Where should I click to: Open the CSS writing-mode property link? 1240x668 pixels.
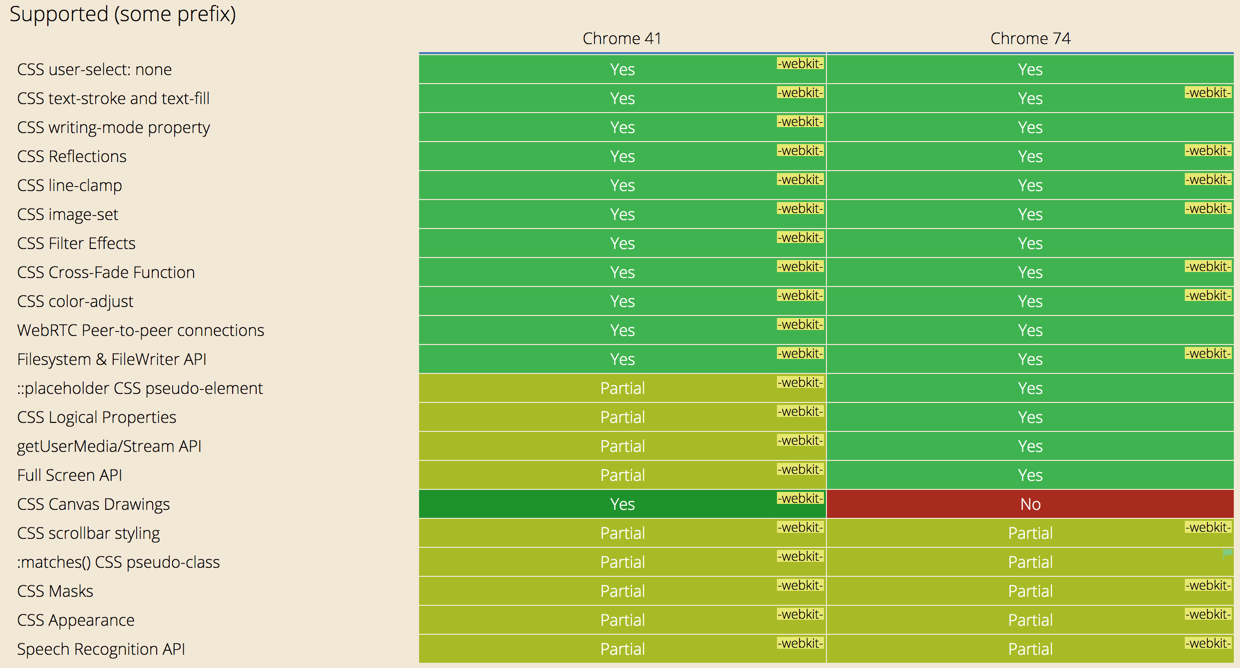point(113,128)
